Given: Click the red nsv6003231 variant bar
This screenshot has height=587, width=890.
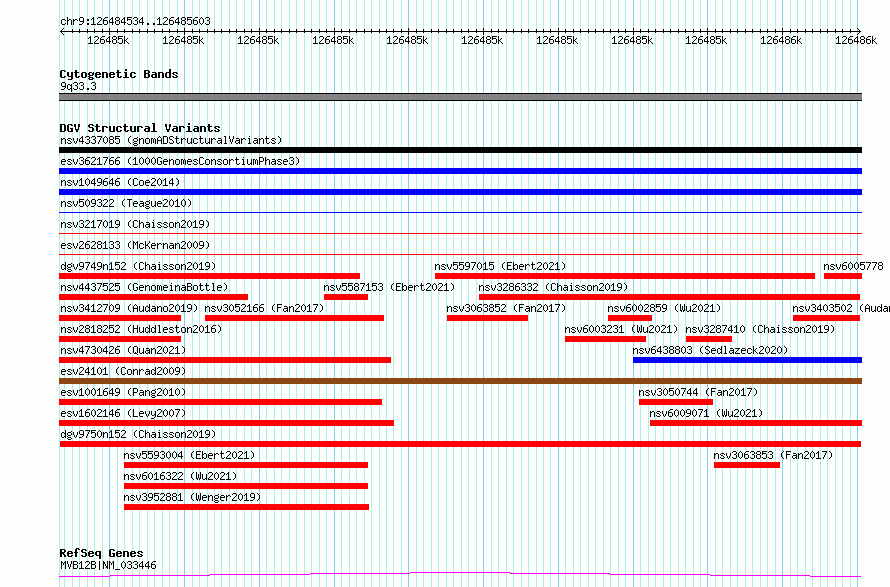Looking at the screenshot, I should click(605, 339).
